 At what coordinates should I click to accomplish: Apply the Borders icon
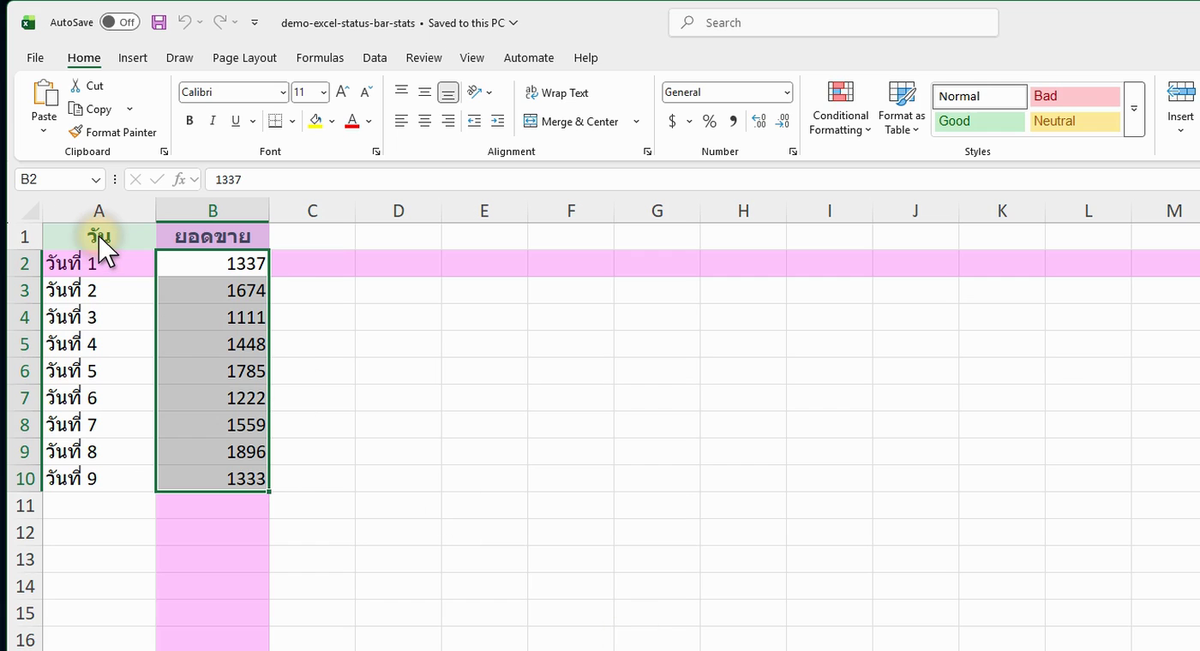point(275,121)
